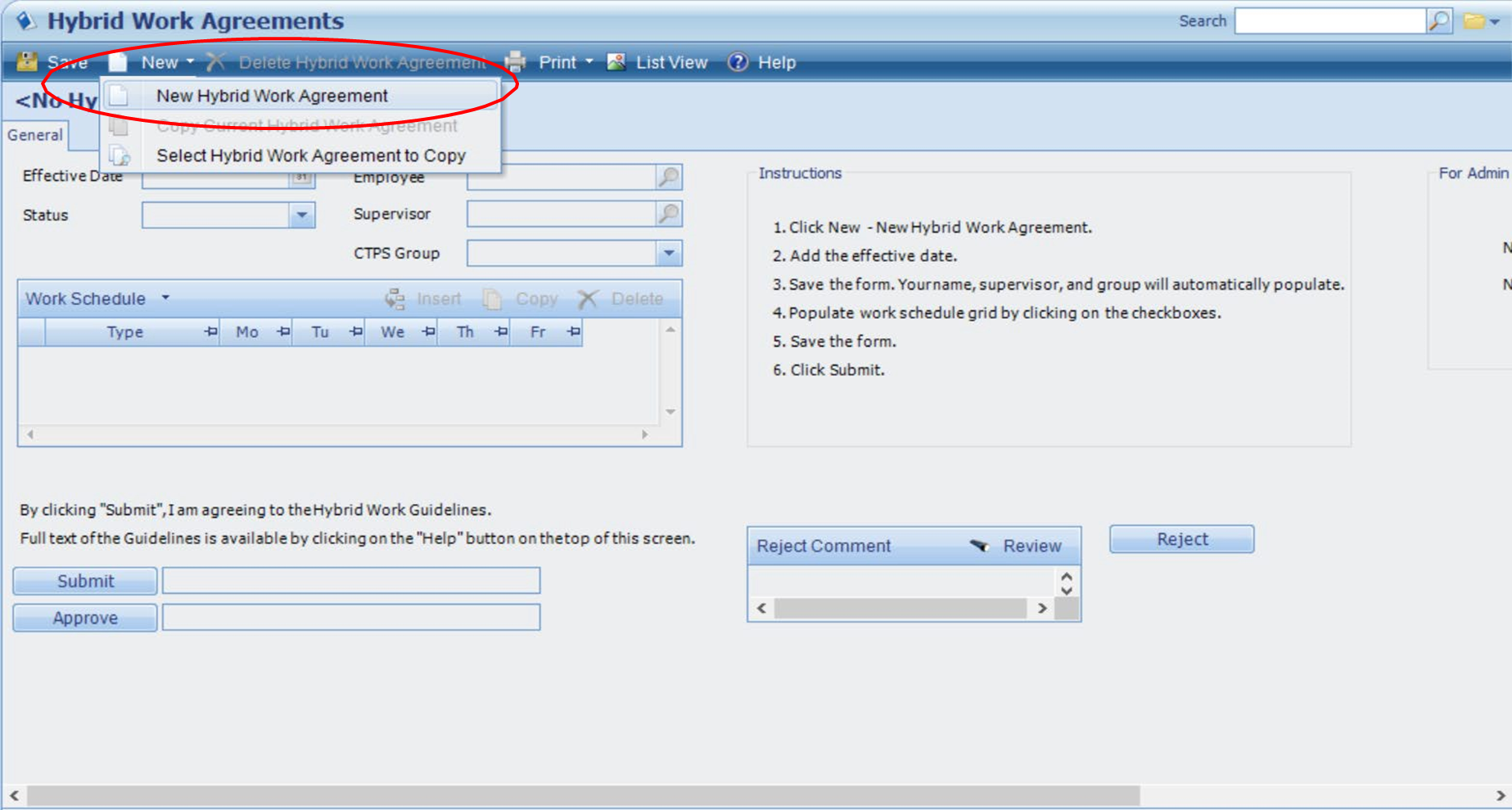Click the text field beside Submit
This screenshot has width=1512, height=810.
[351, 581]
